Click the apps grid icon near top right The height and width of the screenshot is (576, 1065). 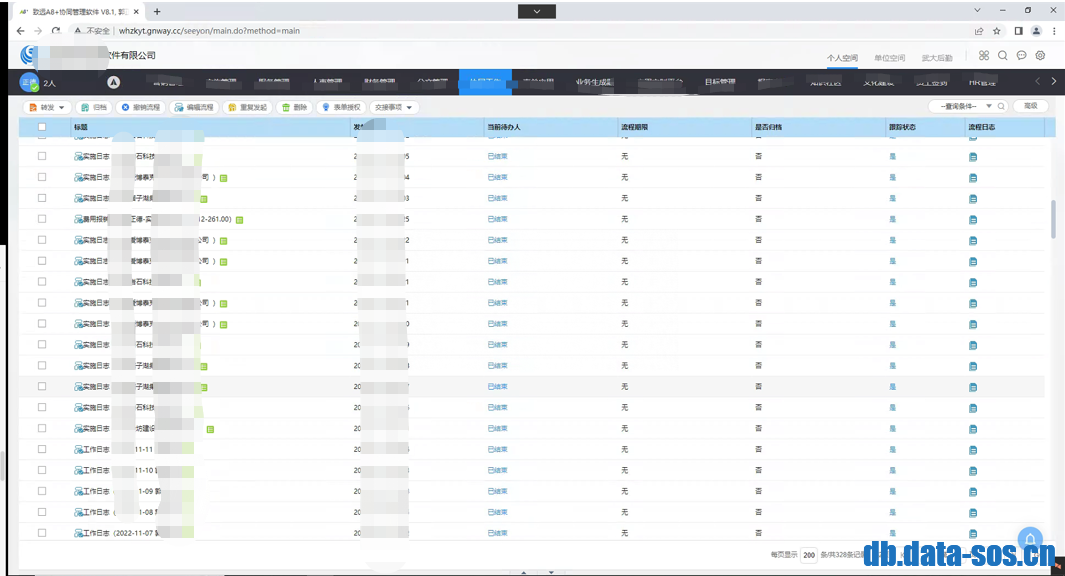(x=984, y=57)
